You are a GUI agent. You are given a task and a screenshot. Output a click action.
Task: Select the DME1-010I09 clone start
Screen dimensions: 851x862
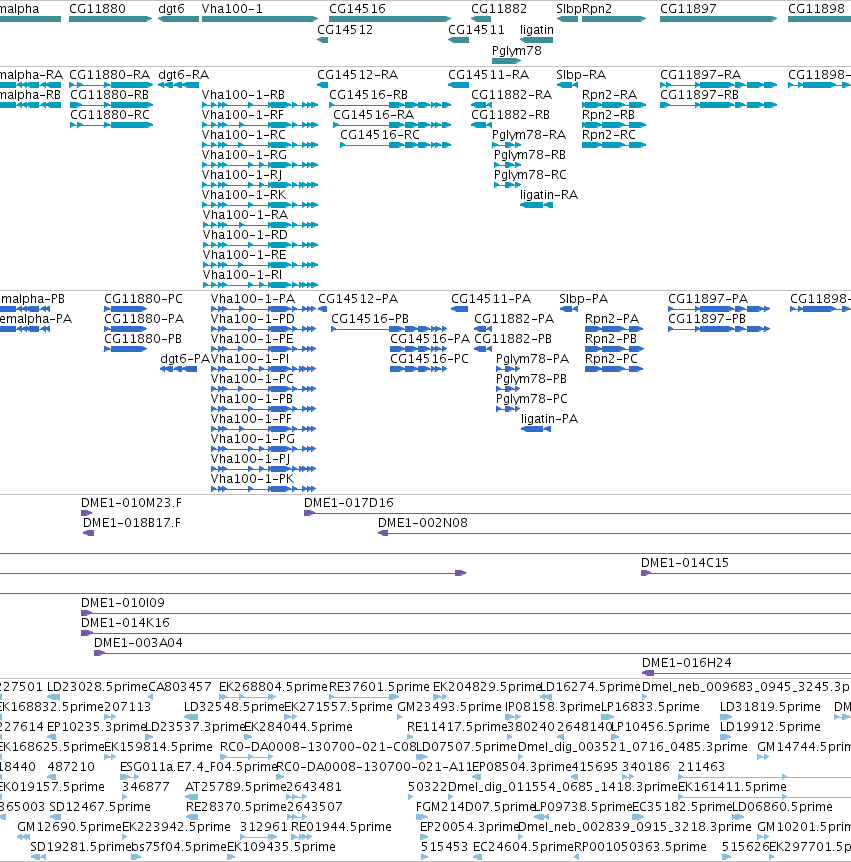tap(86, 613)
